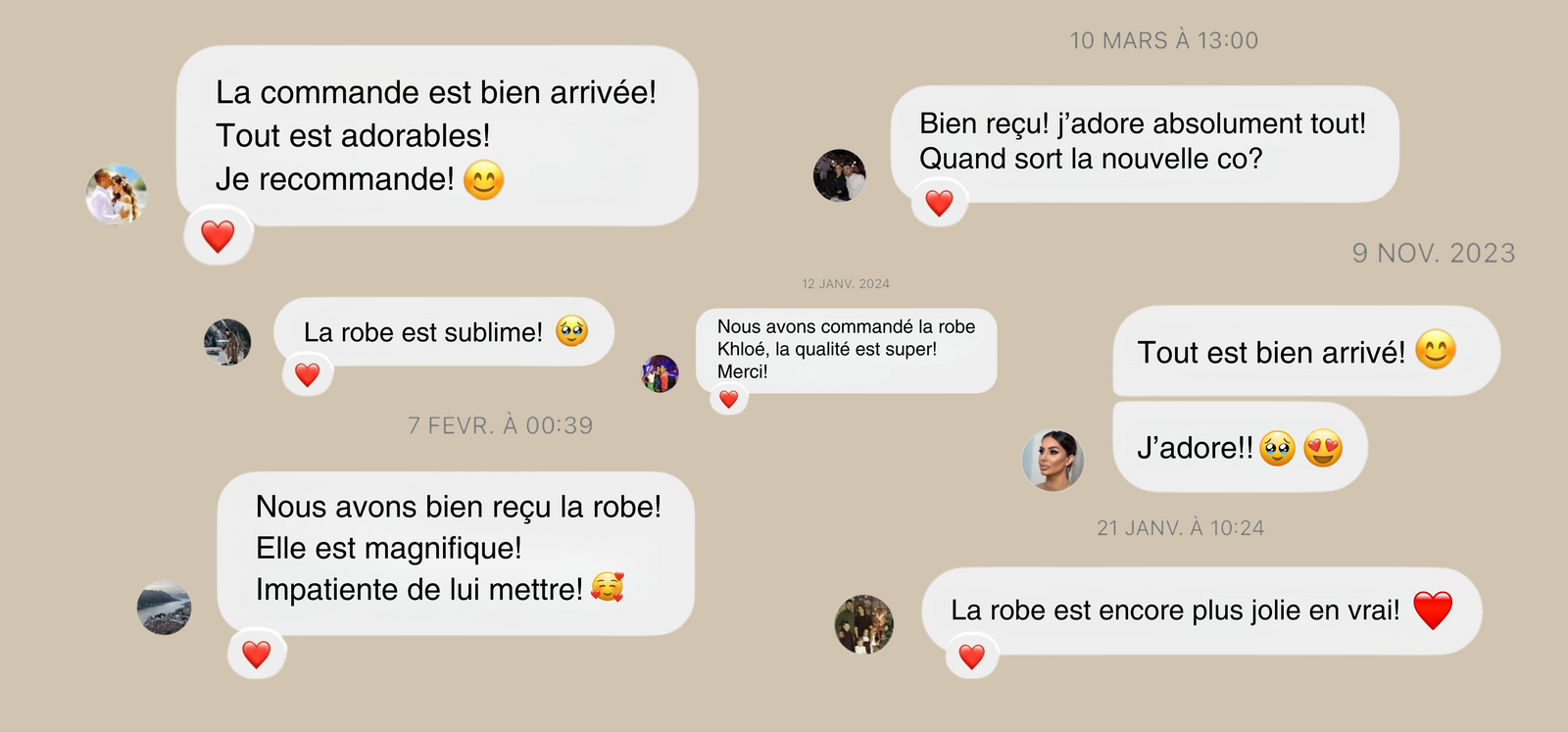Click the '10 MARS À 13:00' timestamp
This screenshot has height=732, width=1568.
1164,41
